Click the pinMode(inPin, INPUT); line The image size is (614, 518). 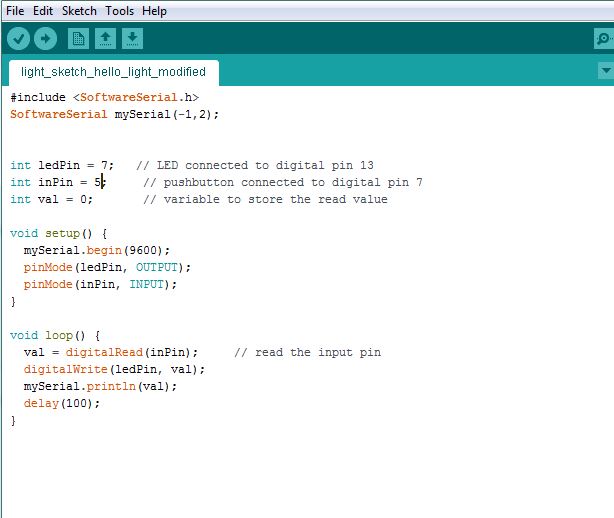coord(100,284)
